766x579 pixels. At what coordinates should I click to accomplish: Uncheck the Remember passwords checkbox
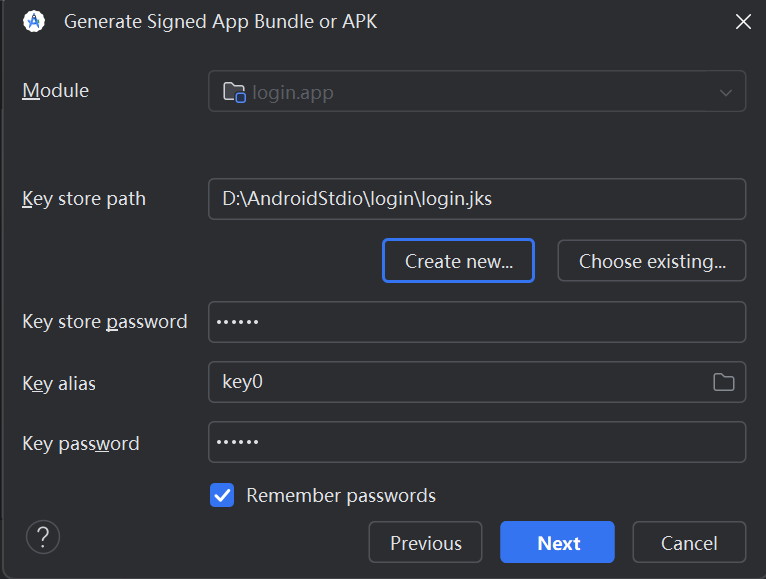point(222,495)
